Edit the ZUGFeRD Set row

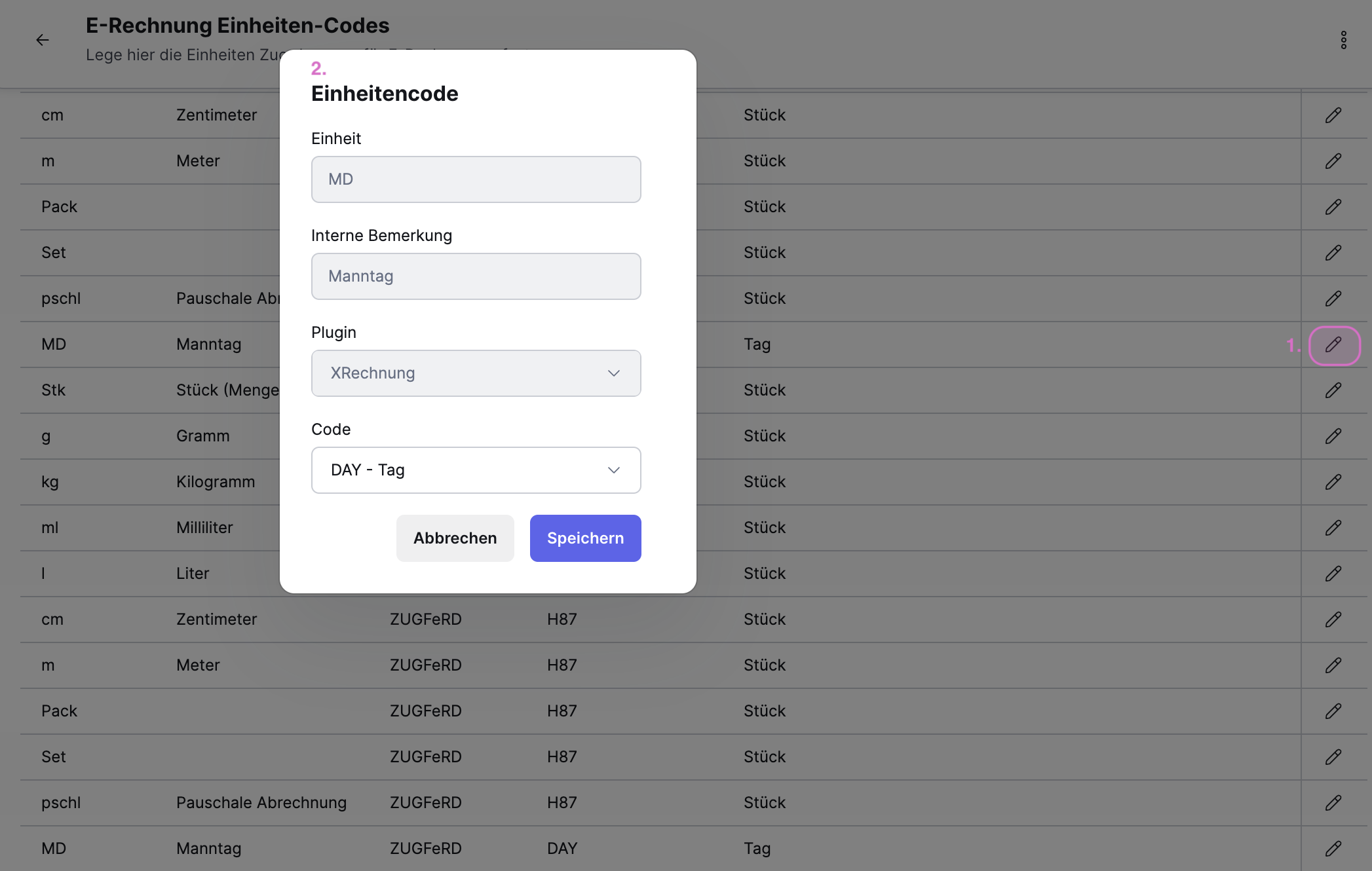[1333, 757]
